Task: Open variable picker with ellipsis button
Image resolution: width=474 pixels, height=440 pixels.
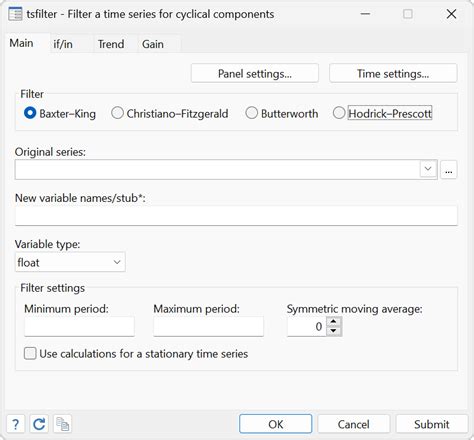Action: point(449,170)
